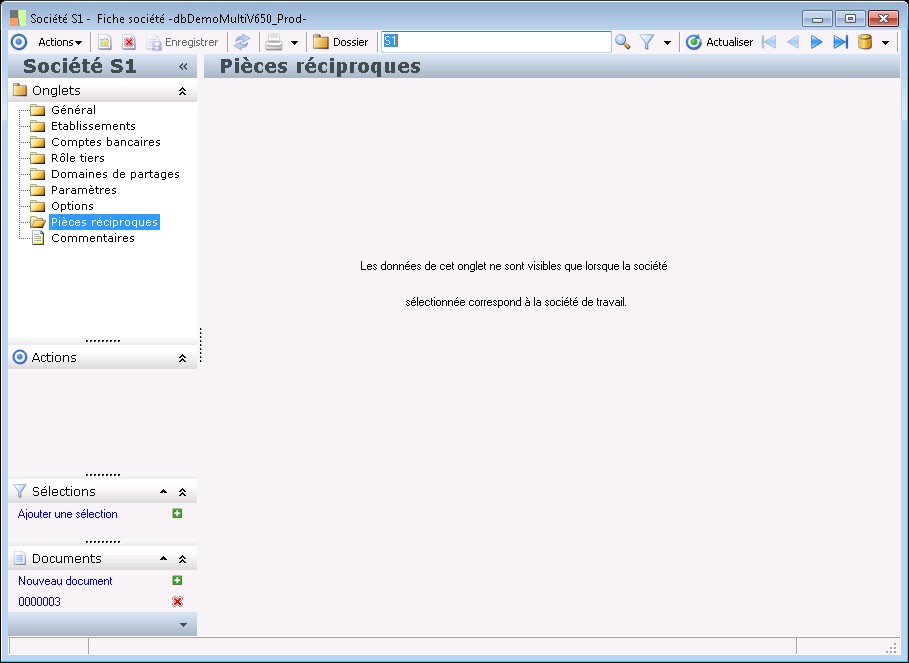Screen dimensions: 909x663
Task: Open document 0000003 link
Action: (39, 602)
